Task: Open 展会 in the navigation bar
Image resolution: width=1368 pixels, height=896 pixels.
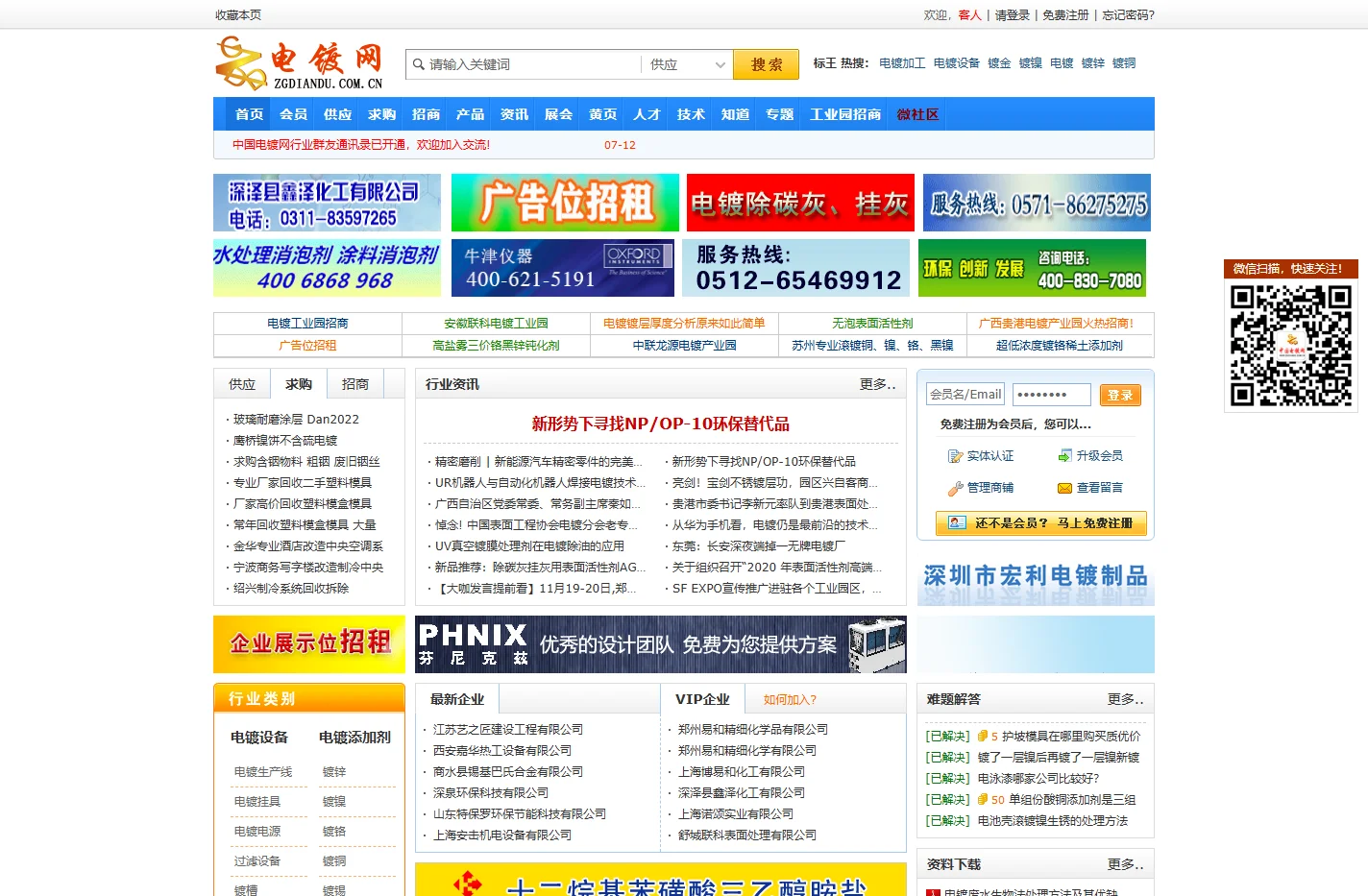Action: 558,114
